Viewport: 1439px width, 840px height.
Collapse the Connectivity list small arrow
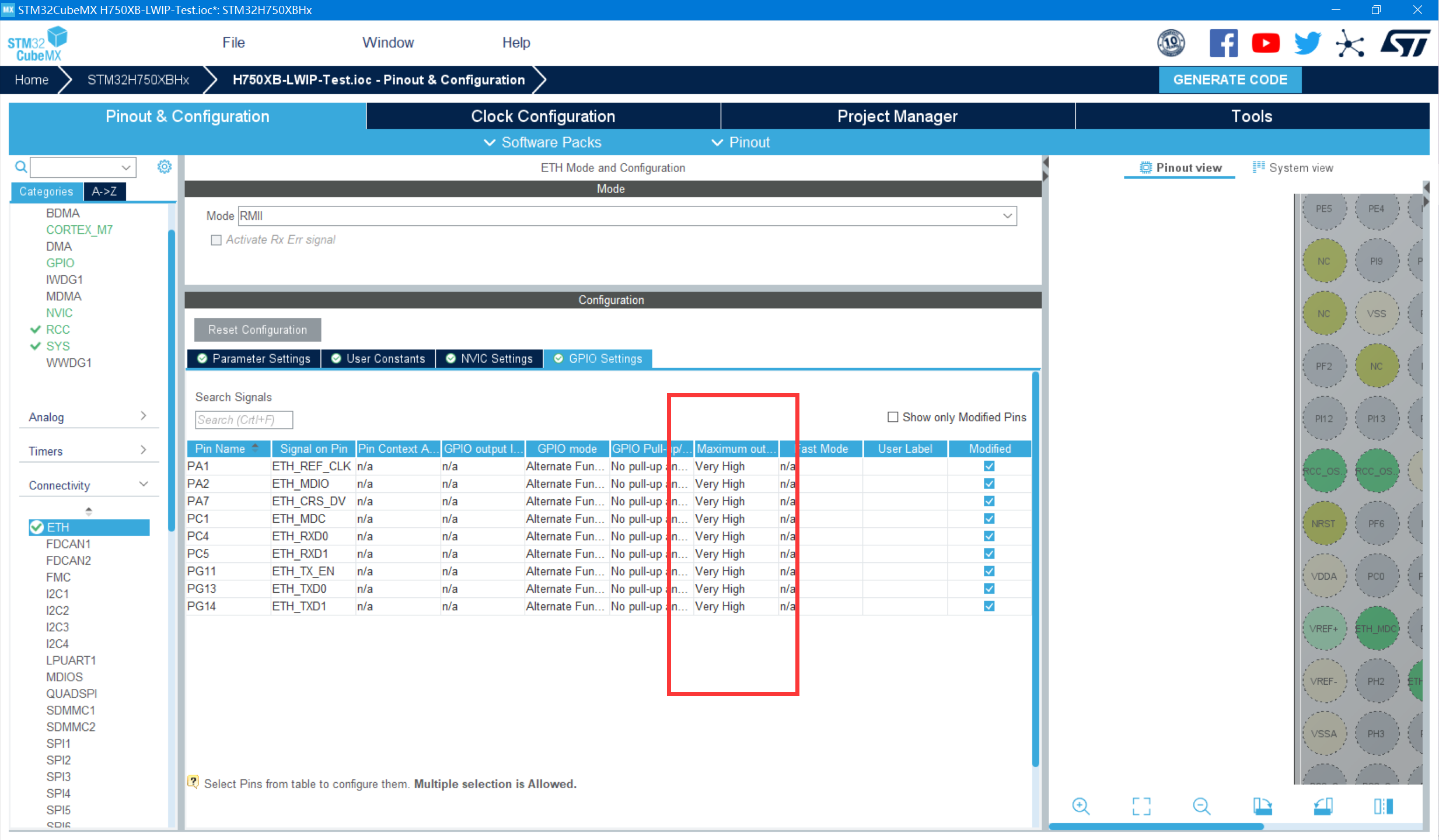tap(89, 511)
